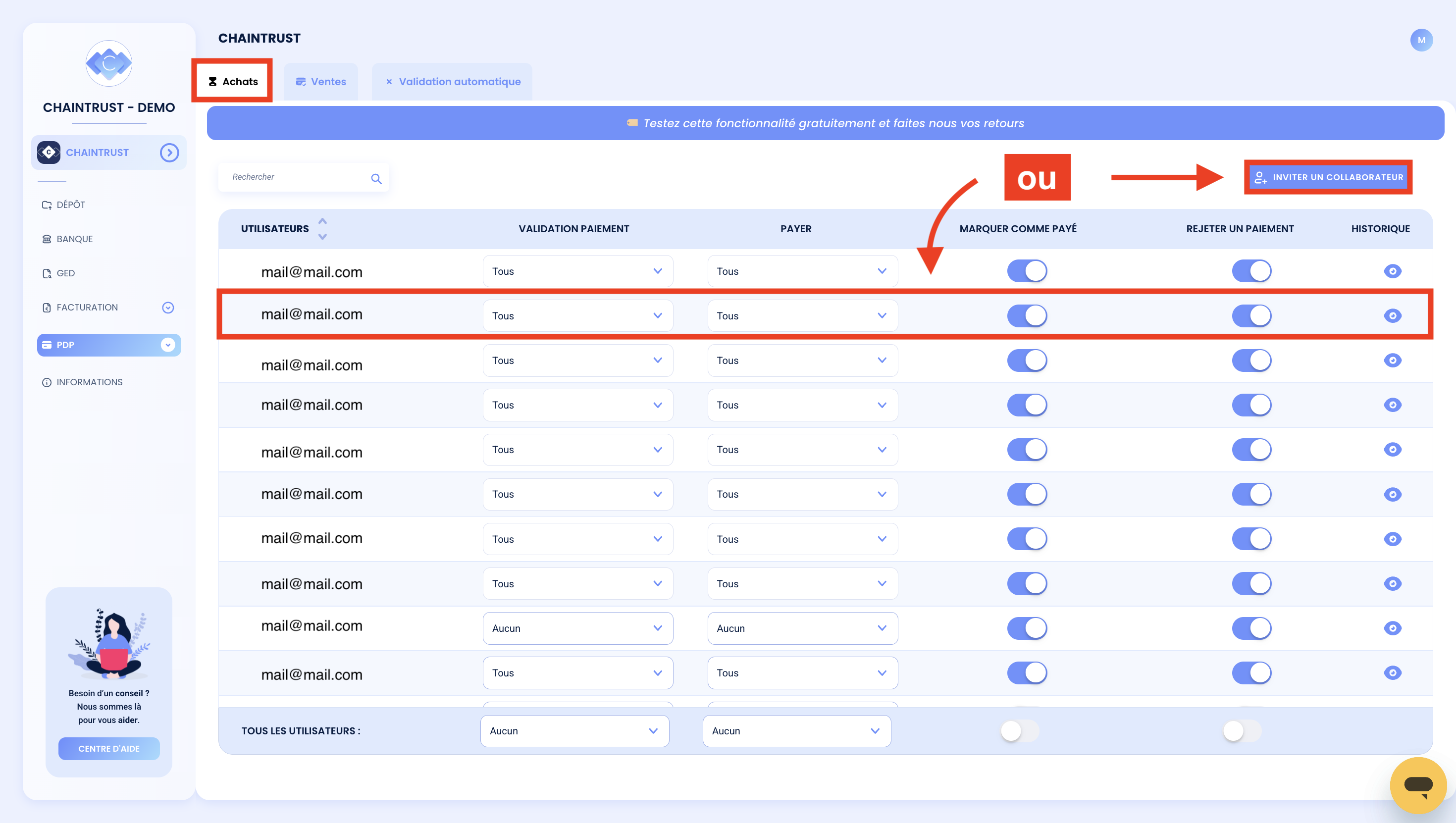
Task: Open the GED document section
Action: (x=59, y=273)
